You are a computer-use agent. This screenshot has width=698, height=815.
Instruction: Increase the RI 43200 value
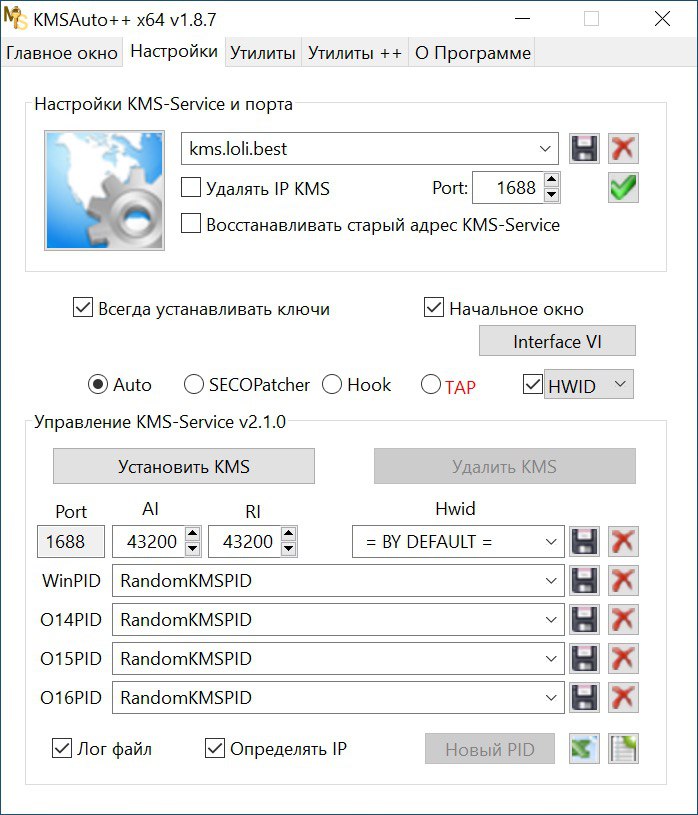pos(289,534)
